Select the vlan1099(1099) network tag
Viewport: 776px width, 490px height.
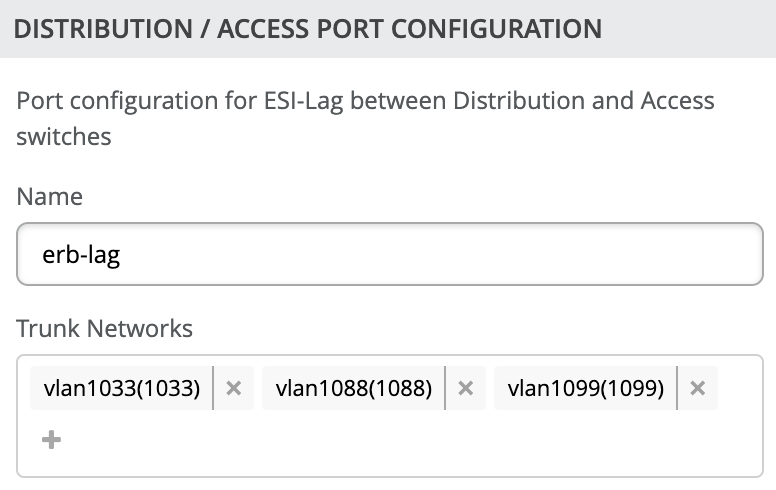(586, 389)
